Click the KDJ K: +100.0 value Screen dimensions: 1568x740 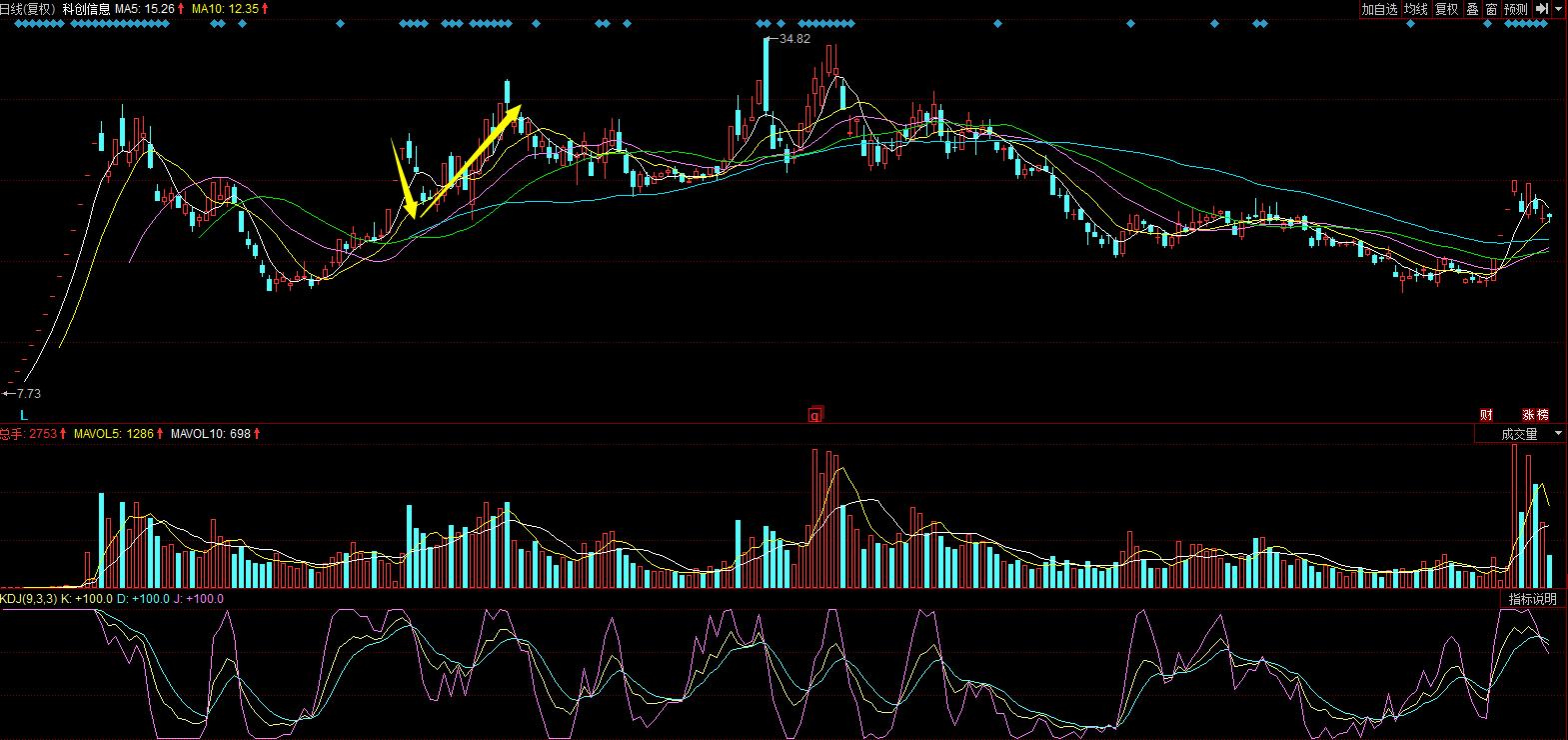88,599
